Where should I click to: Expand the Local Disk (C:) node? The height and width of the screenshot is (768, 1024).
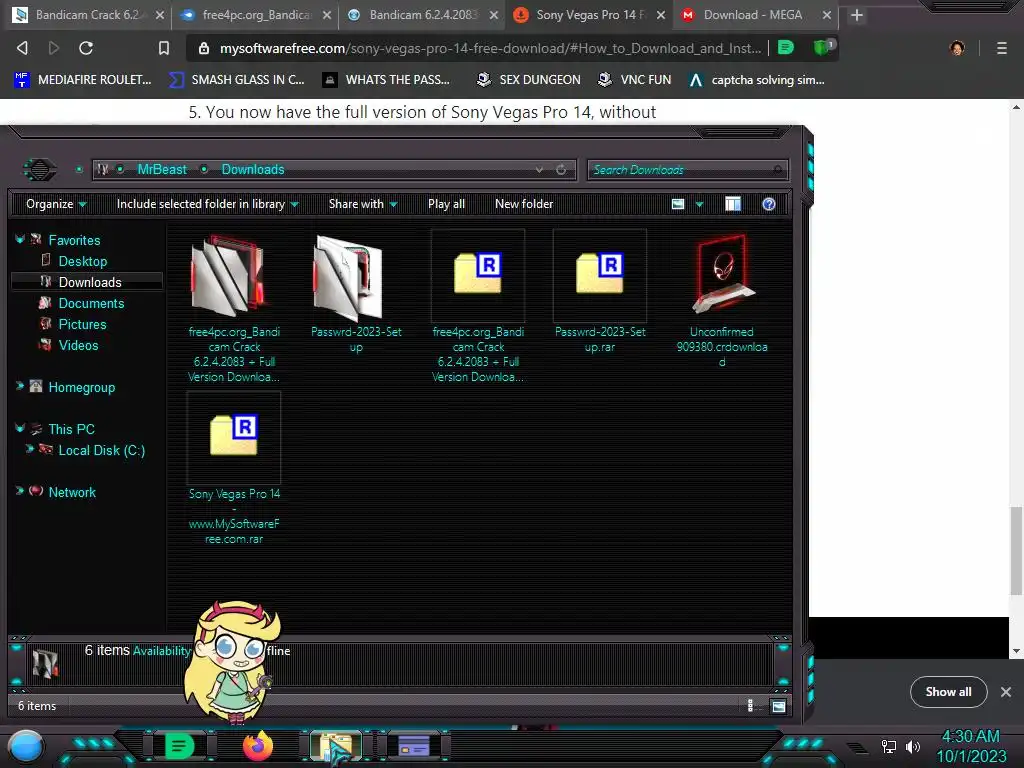29,449
